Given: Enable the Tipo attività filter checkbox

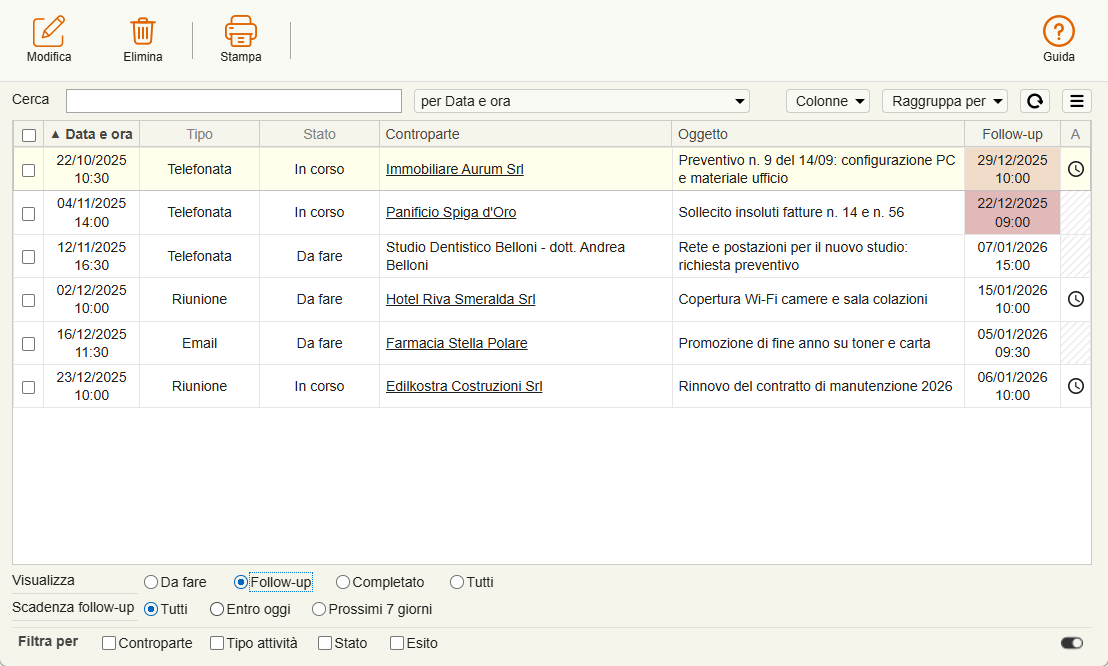Looking at the screenshot, I should (x=217, y=643).
